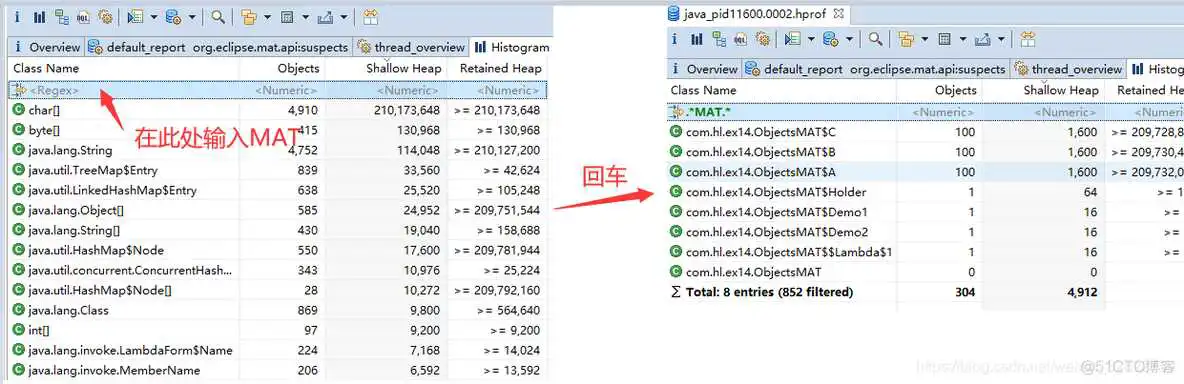Switch to Overview tab in left window
This screenshot has width=1184, height=384.
click(x=47, y=47)
